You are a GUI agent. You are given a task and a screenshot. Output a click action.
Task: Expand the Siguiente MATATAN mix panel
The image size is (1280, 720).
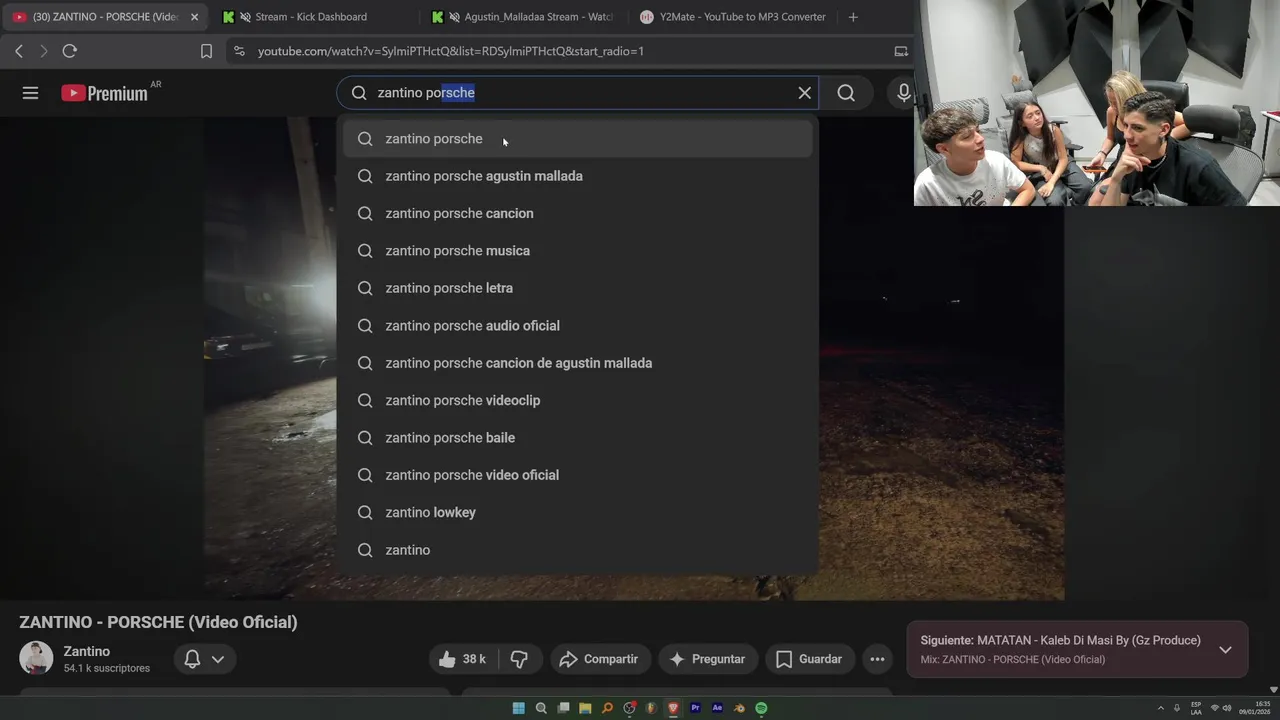coord(1225,649)
